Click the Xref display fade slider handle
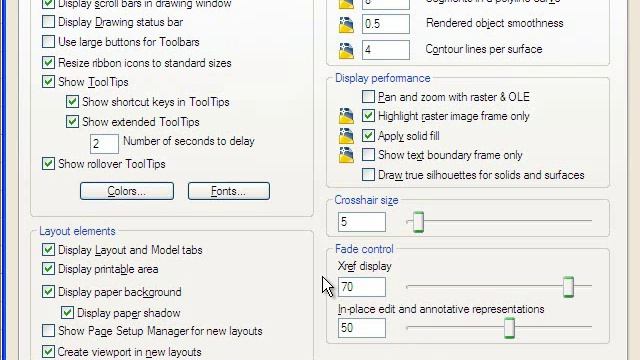The height and width of the screenshot is (360, 640). click(x=568, y=287)
